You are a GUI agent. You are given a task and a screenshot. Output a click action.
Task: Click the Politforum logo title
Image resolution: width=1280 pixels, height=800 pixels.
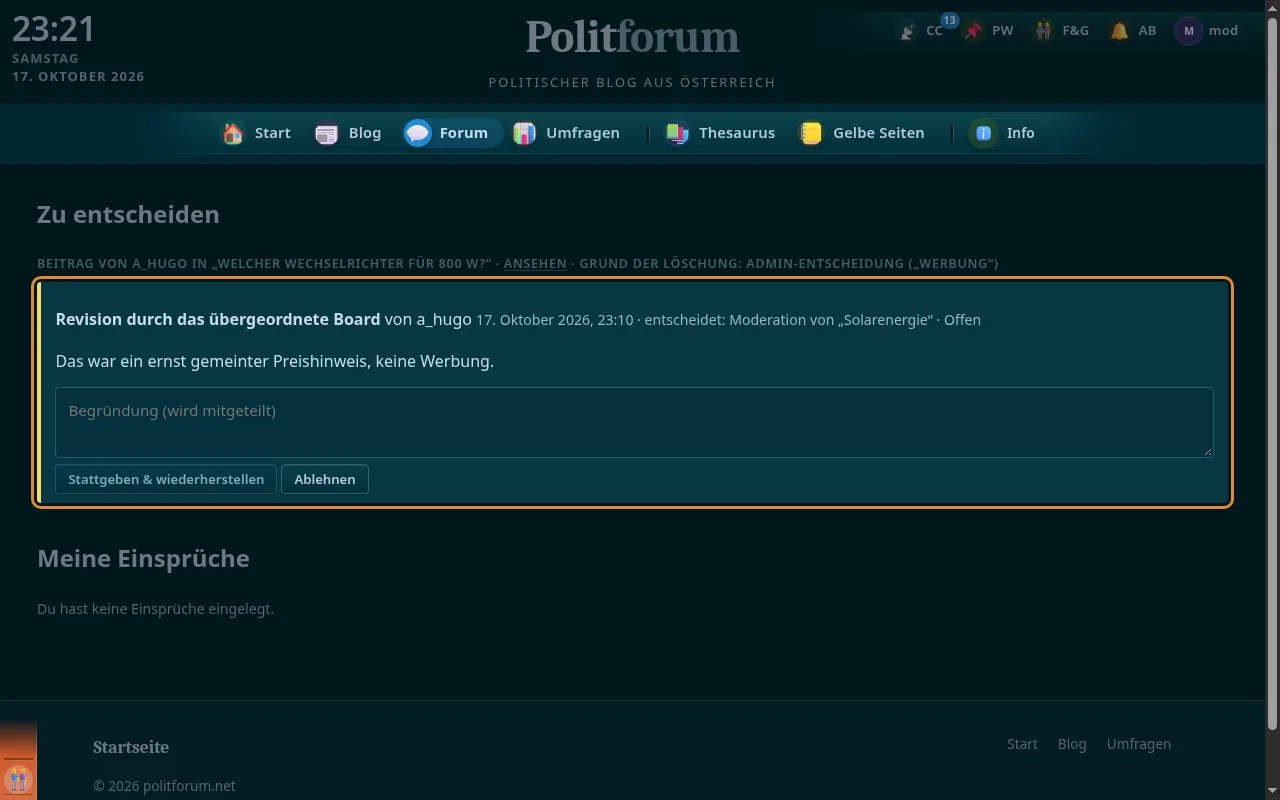[632, 37]
